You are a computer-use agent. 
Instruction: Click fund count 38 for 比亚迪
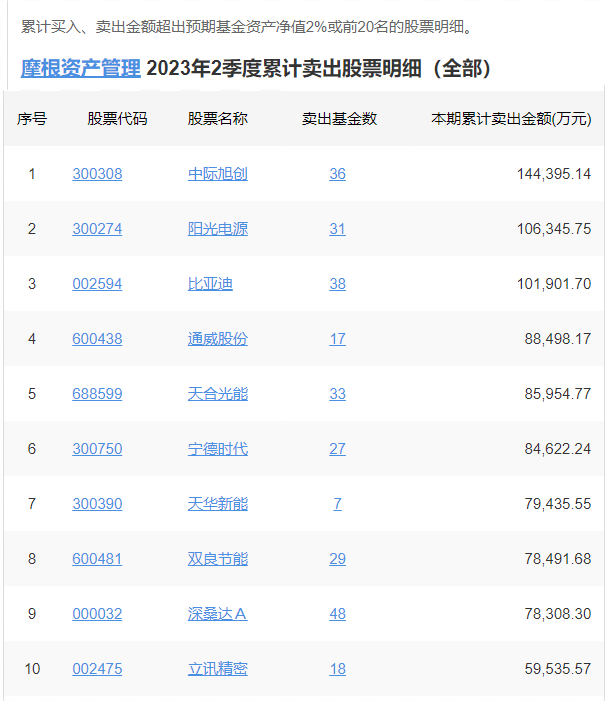click(337, 284)
